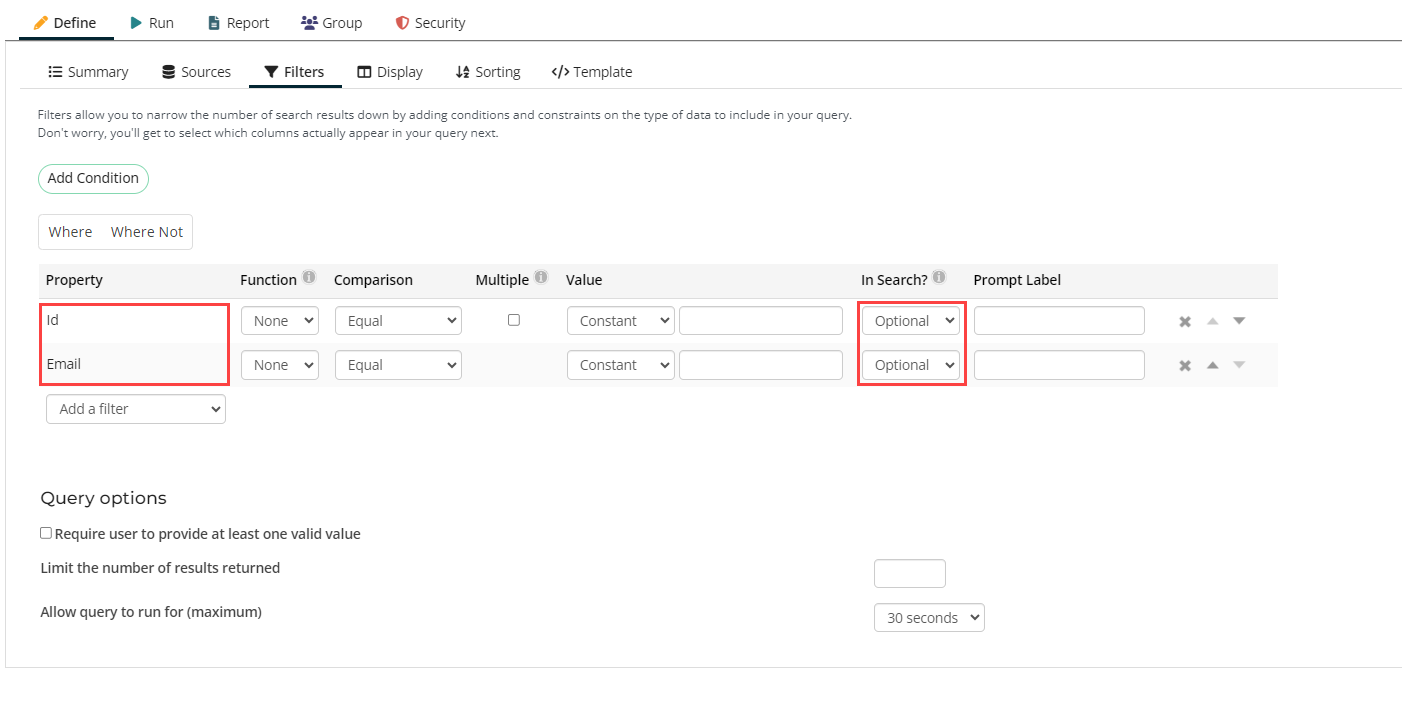The height and width of the screenshot is (704, 1402).
Task: Click the Multiple column info icon
Action: coord(541,278)
